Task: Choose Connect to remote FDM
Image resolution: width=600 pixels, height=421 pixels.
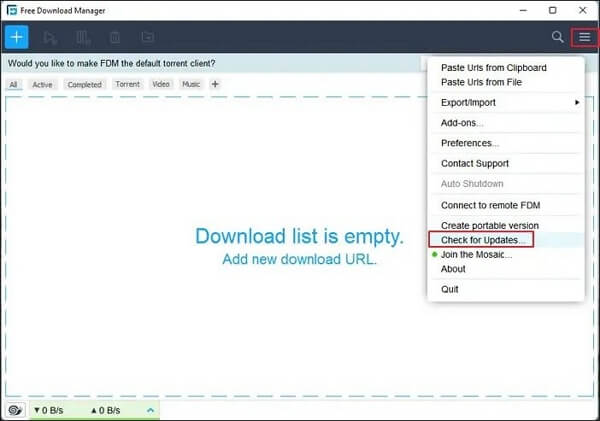Action: pyautogui.click(x=506, y=205)
